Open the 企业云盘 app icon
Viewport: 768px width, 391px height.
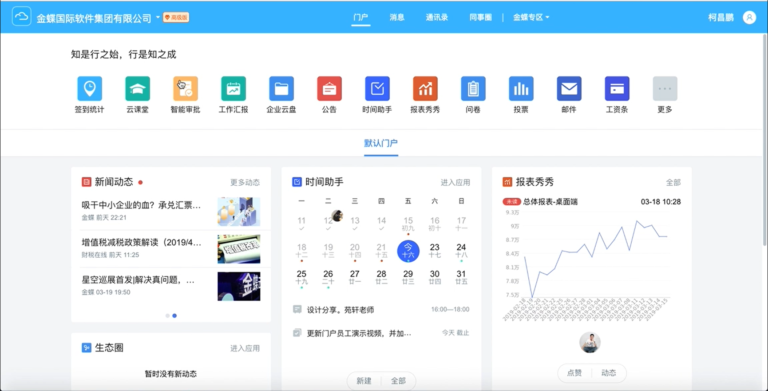tap(282, 89)
